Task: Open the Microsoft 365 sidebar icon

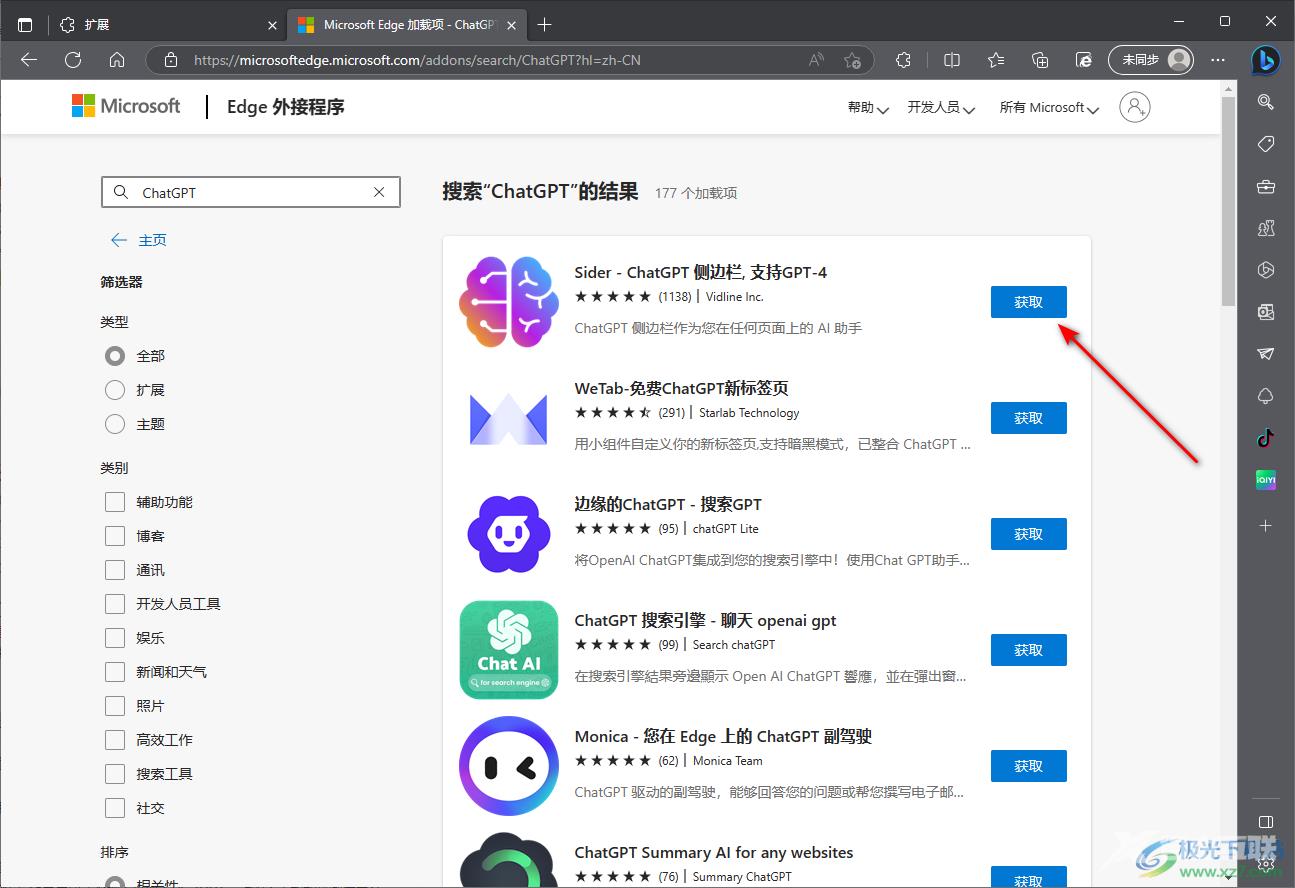Action: point(1265,270)
